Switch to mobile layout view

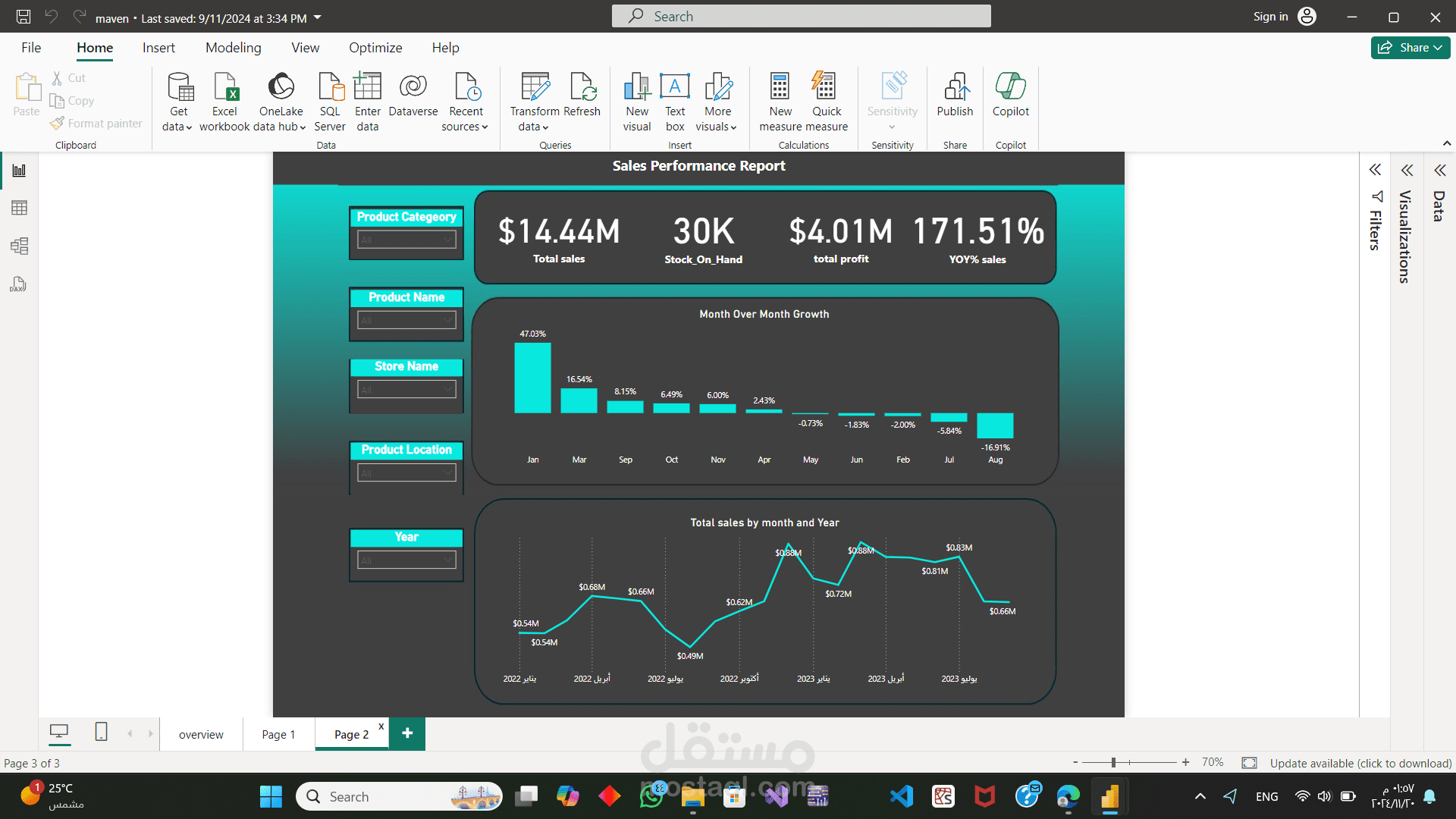101,732
